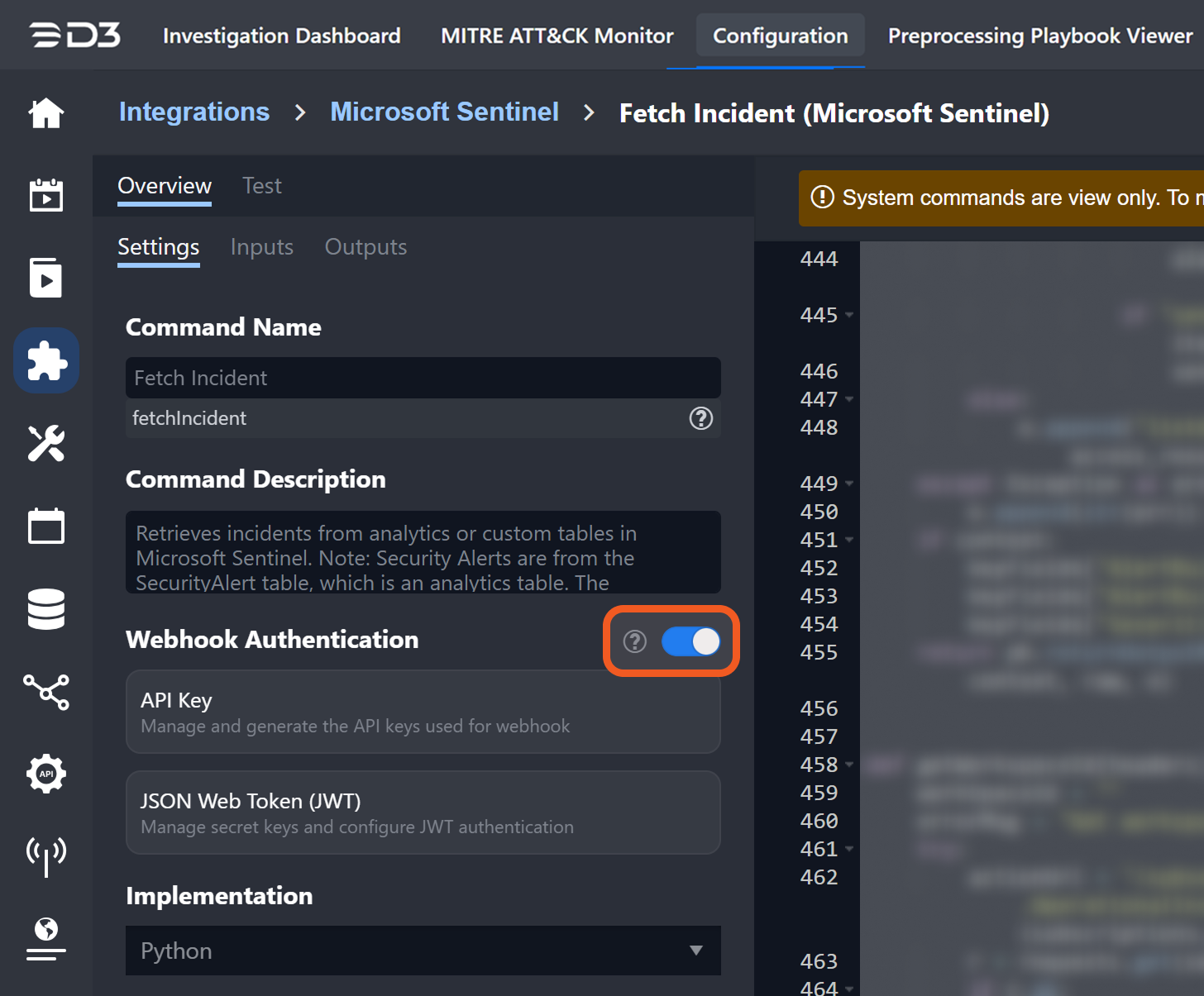This screenshot has height=996, width=1204.
Task: Click the Home icon in the sidebar
Action: pyautogui.click(x=46, y=113)
